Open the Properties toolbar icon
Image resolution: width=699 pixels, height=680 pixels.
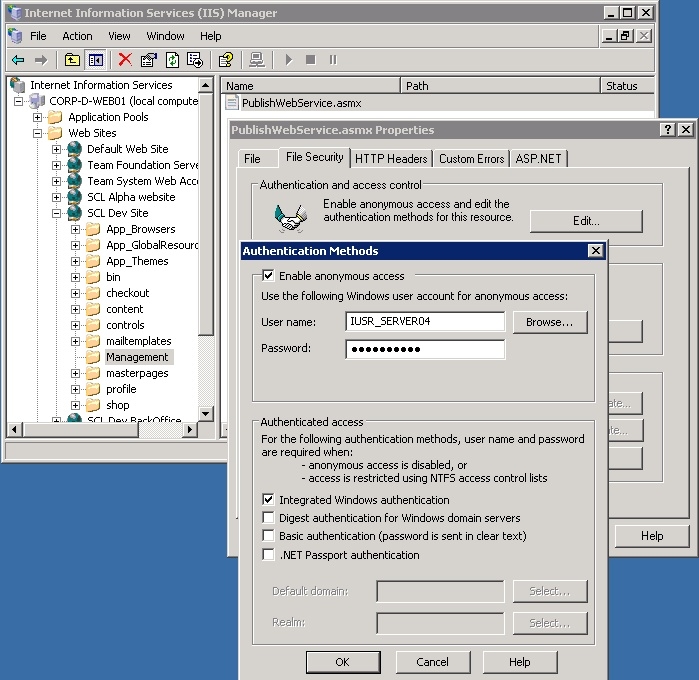point(149,60)
